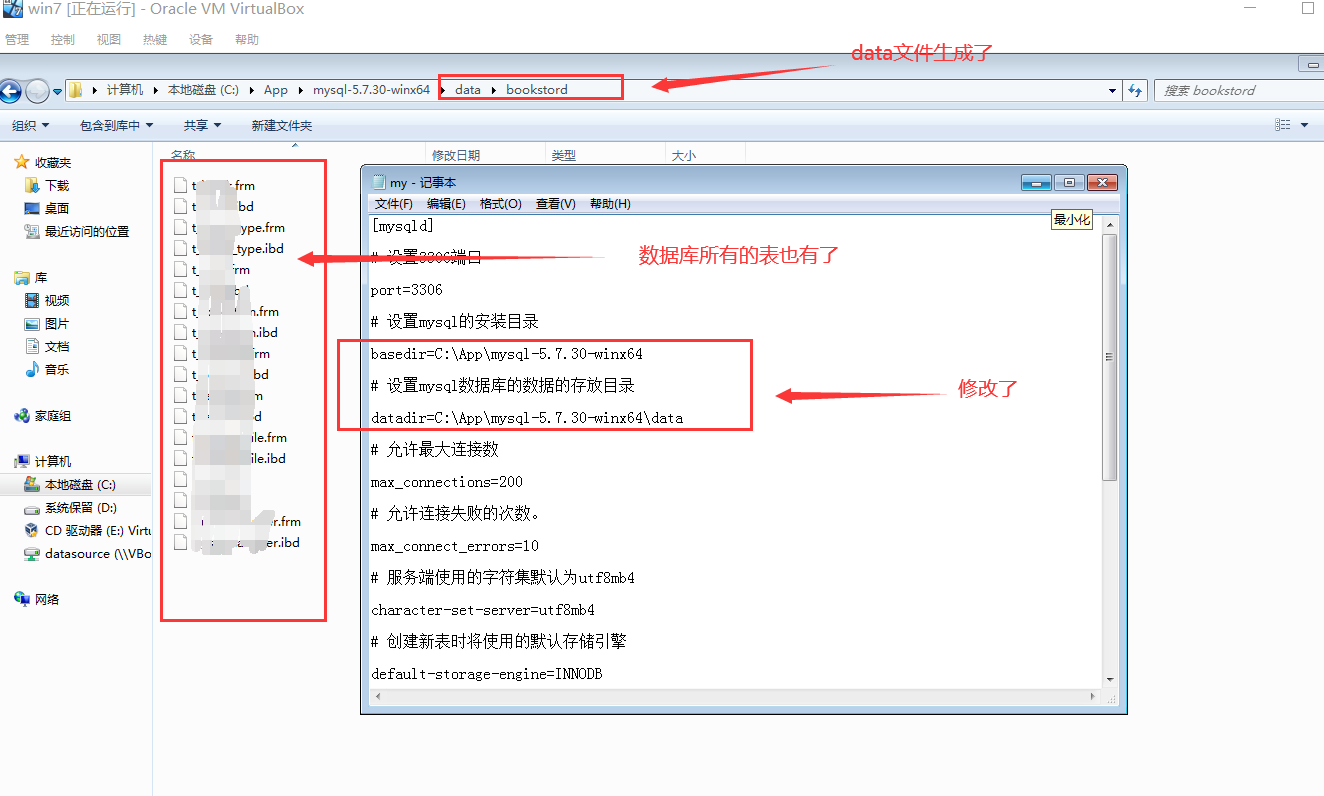Screen dimensions: 1324x796
Task: Sort by 名称 column header
Action: 183,156
